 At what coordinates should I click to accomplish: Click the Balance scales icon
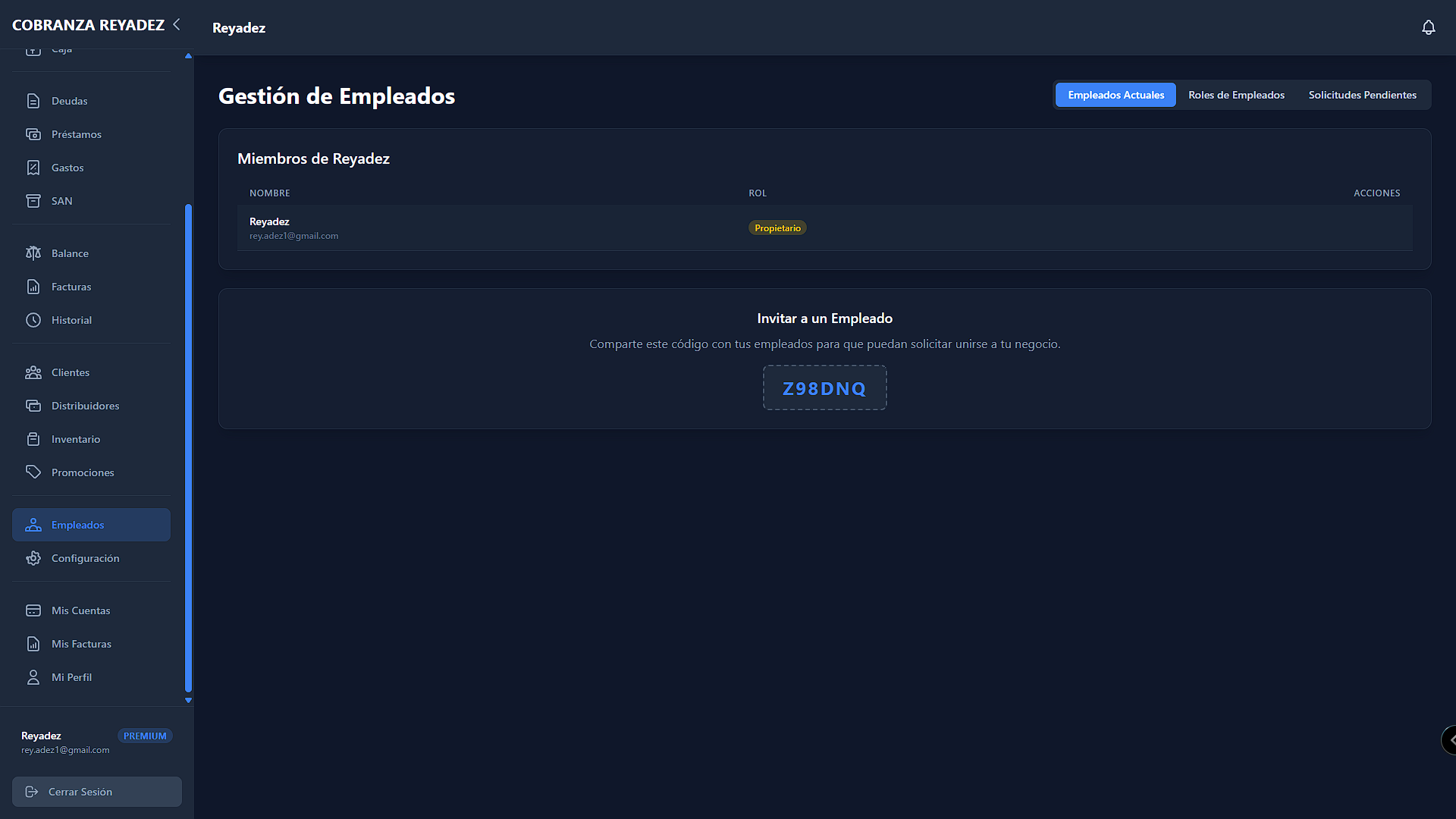(x=33, y=253)
